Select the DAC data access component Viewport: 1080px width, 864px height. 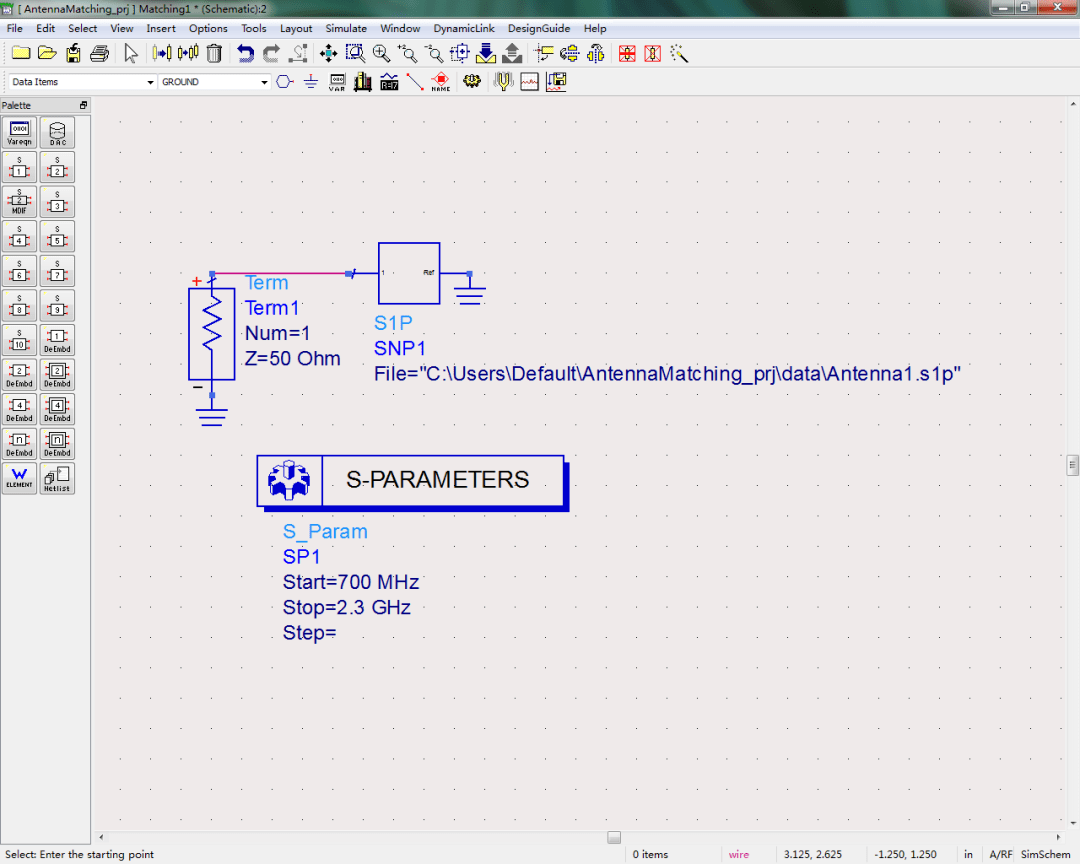pyautogui.click(x=57, y=132)
